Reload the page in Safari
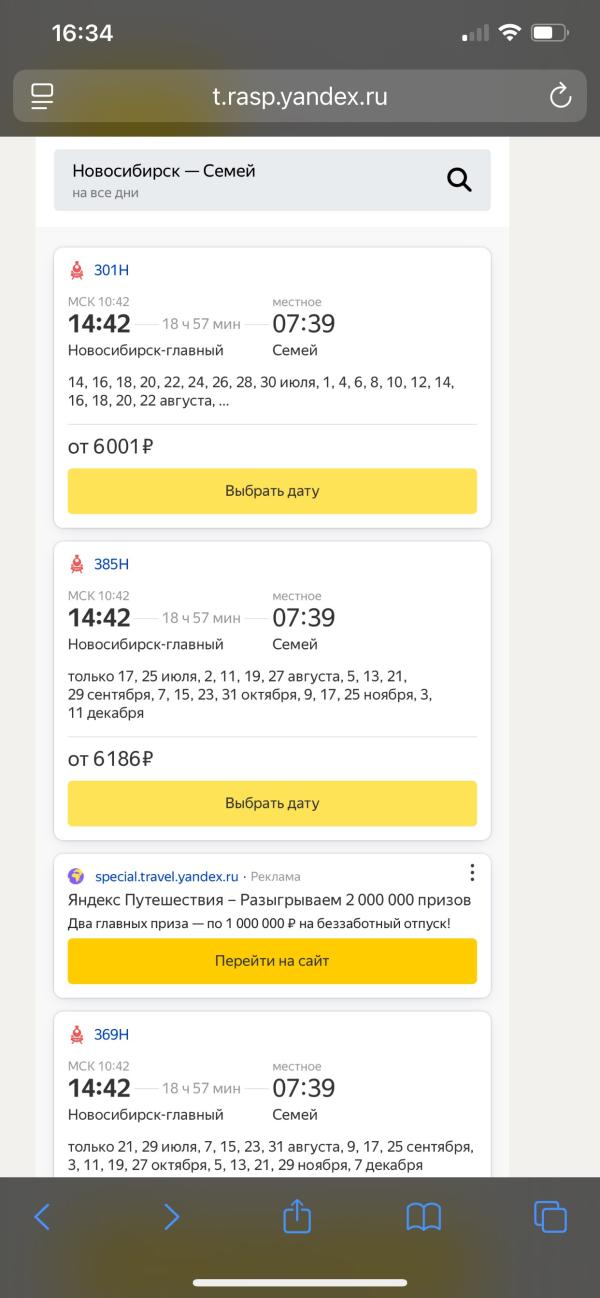Image resolution: width=600 pixels, height=1298 pixels. [x=560, y=96]
